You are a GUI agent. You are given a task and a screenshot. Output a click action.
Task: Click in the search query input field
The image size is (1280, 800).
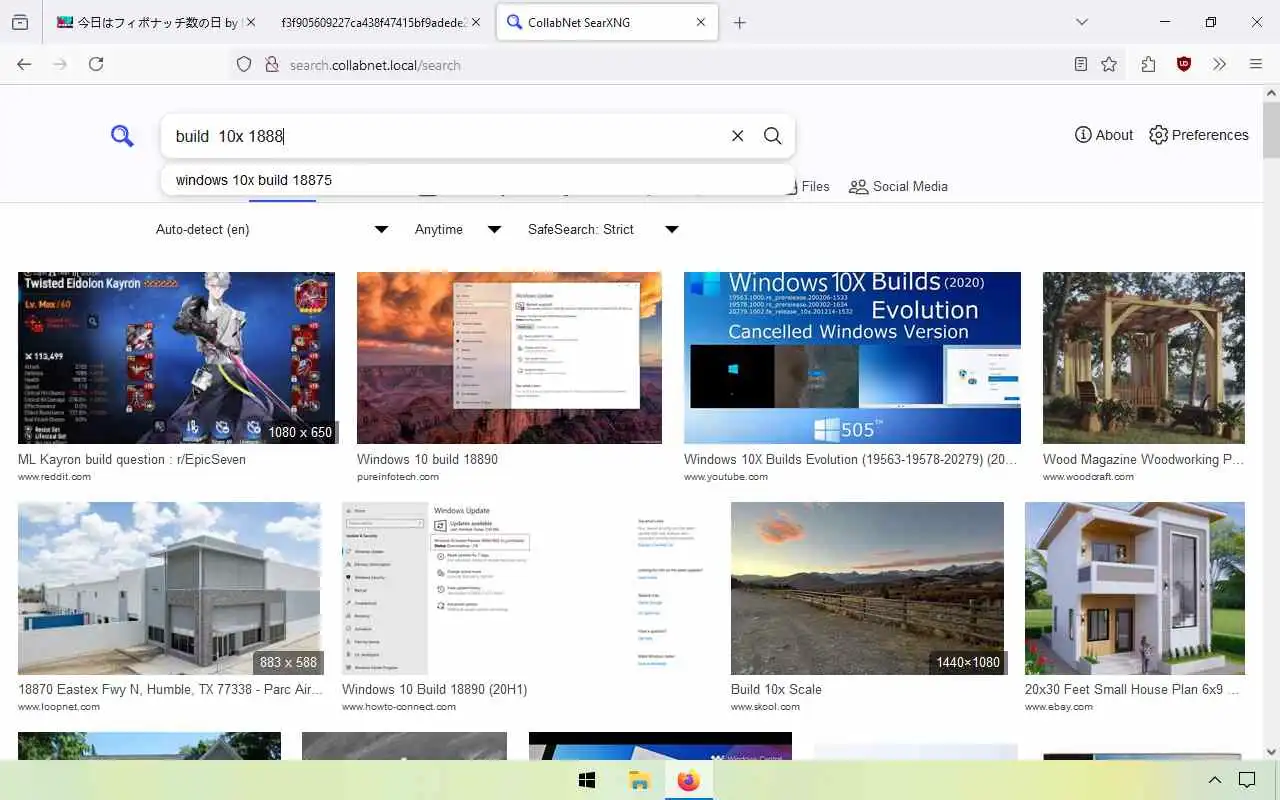pyautogui.click(x=447, y=136)
